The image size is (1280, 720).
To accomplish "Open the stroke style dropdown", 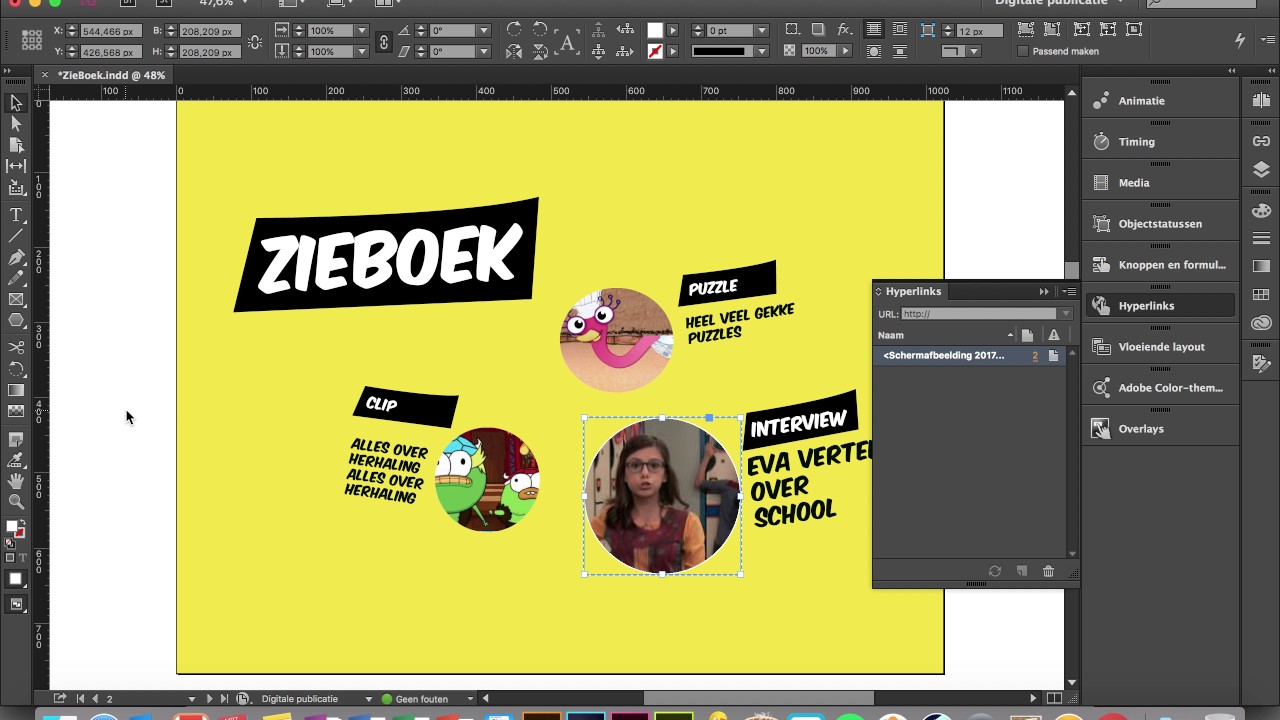I will coord(762,51).
